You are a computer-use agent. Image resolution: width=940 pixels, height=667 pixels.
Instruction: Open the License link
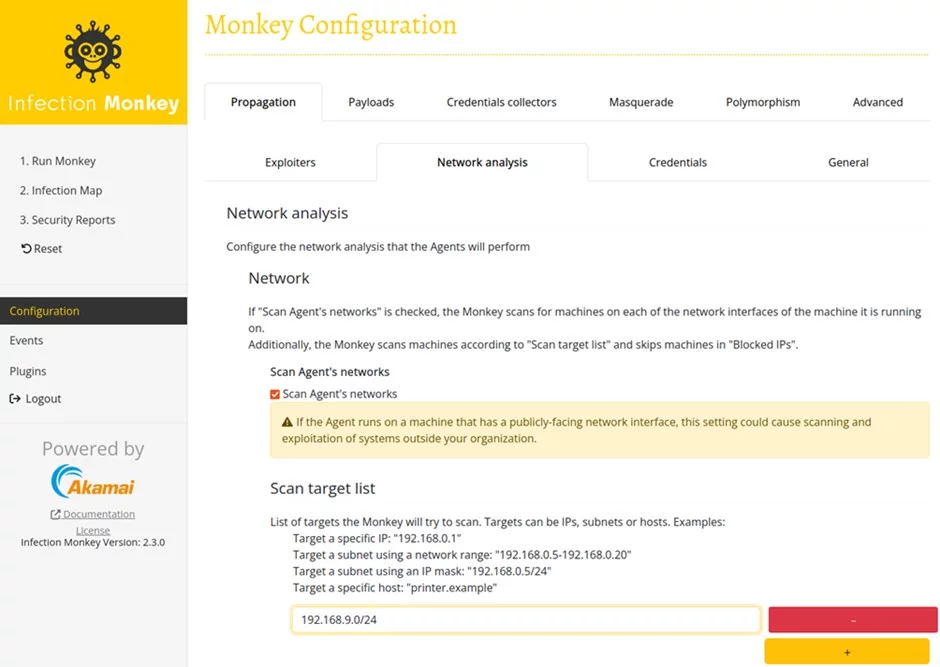pyautogui.click(x=93, y=530)
